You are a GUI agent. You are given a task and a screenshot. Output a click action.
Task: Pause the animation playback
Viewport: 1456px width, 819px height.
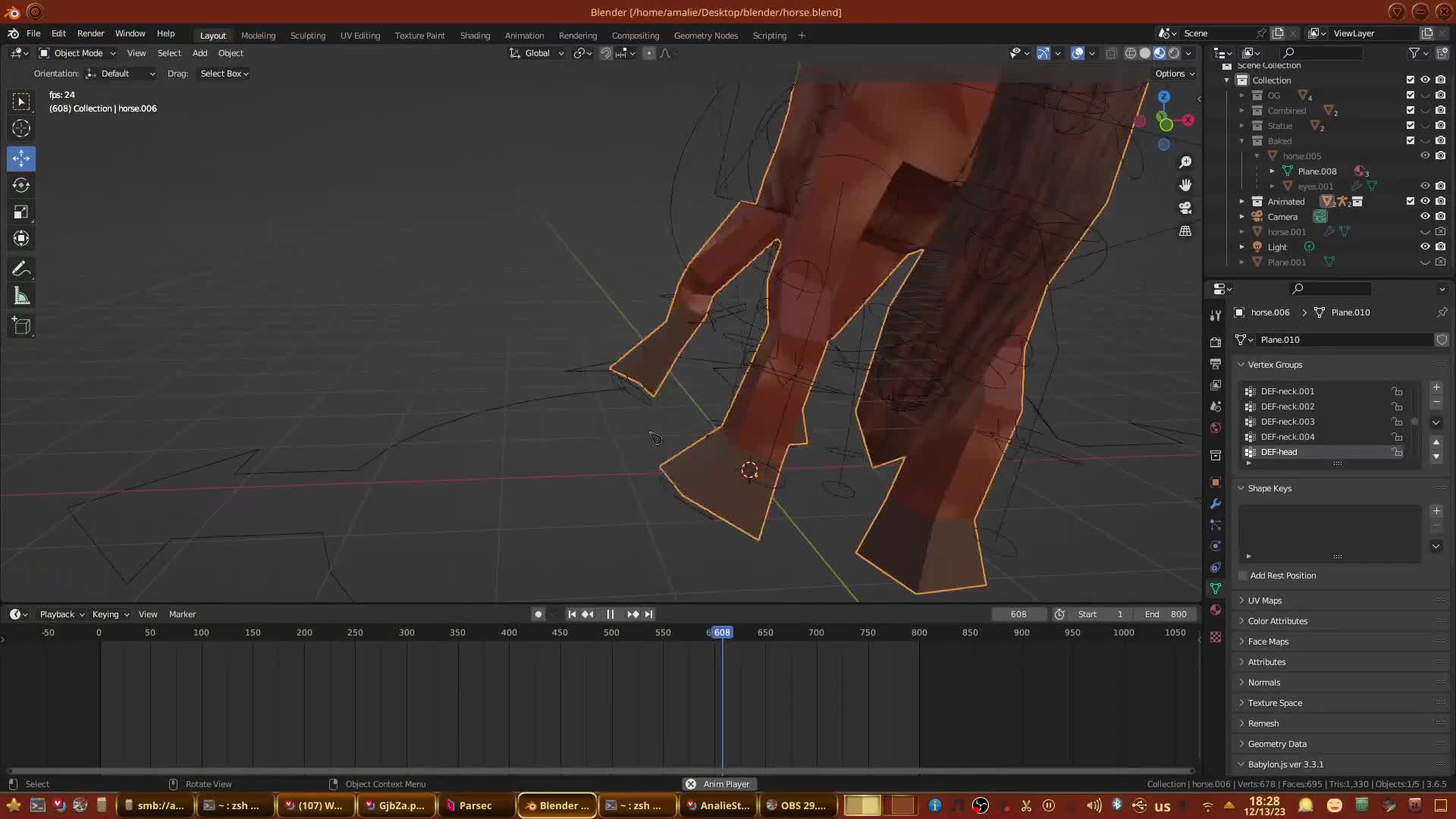pos(610,614)
